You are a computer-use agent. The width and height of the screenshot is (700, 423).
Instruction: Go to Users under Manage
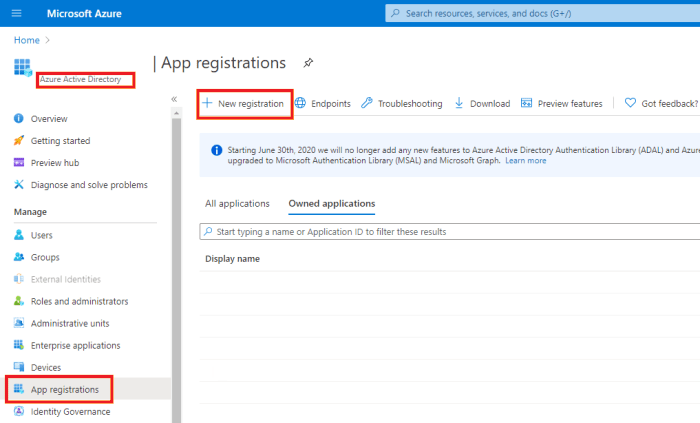coord(42,235)
